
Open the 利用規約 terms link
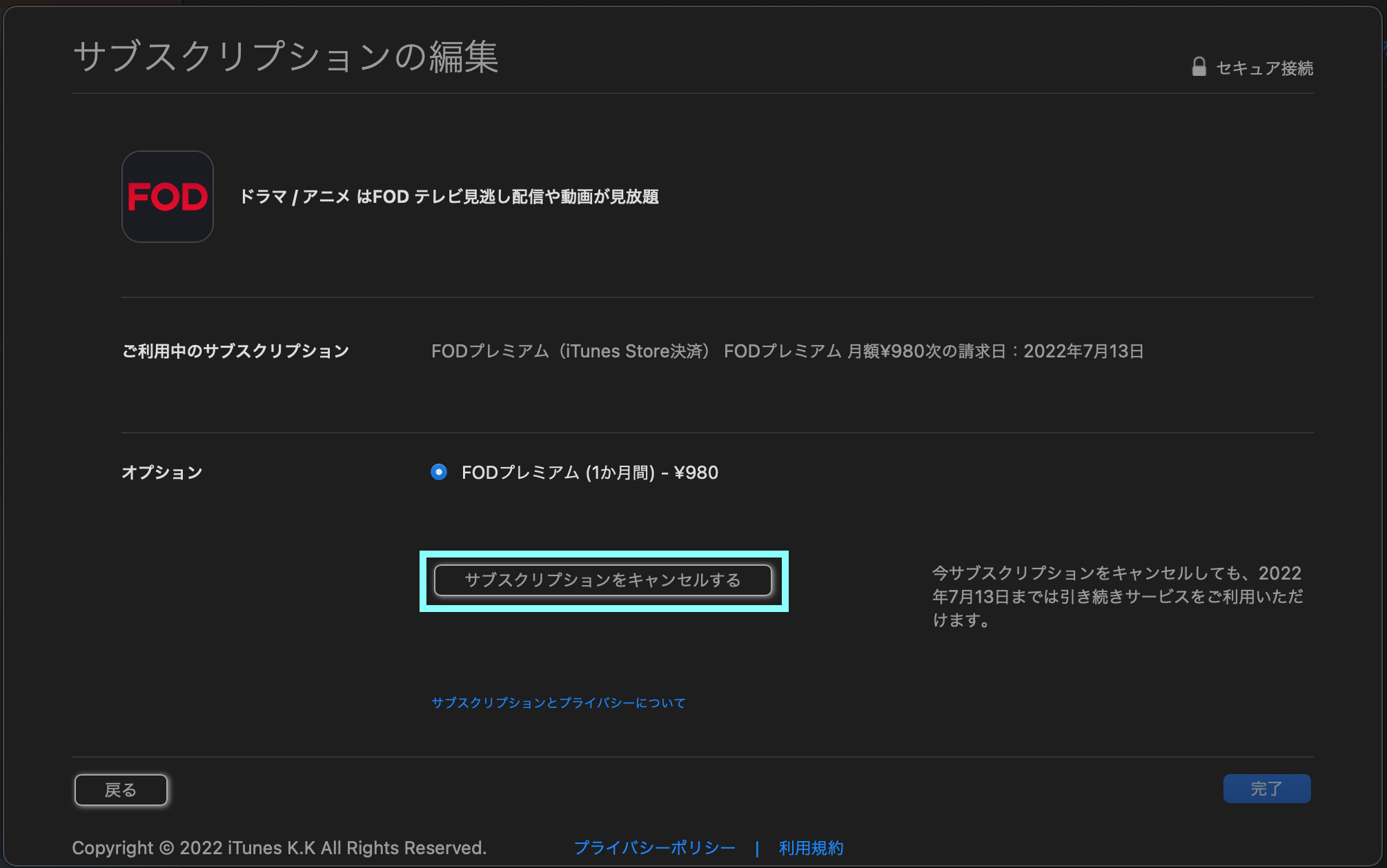(x=811, y=847)
